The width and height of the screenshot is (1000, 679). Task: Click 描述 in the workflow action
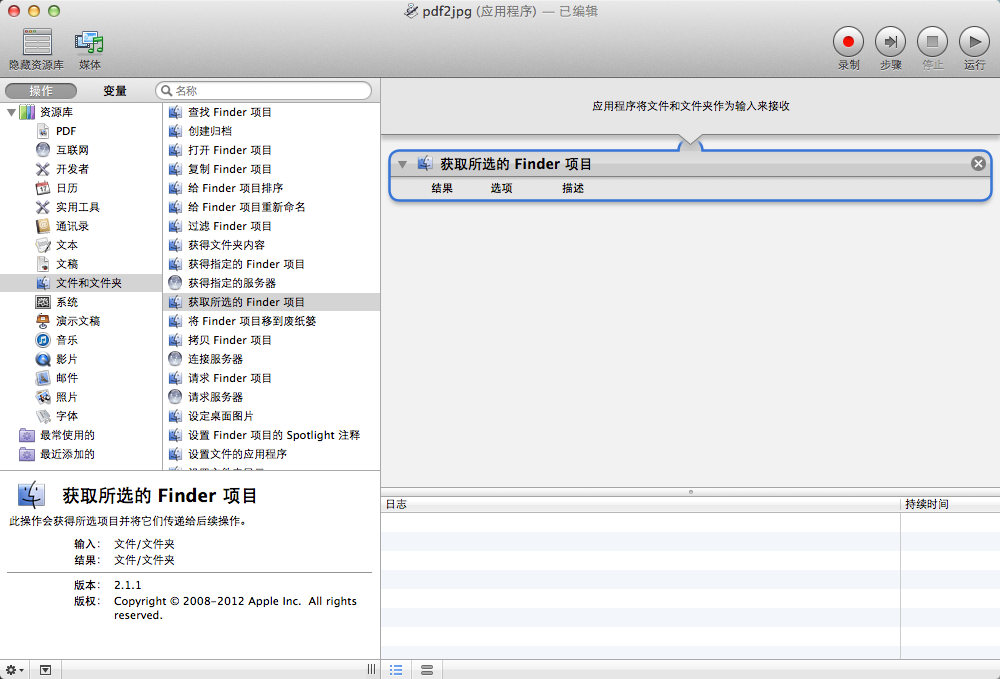573,188
